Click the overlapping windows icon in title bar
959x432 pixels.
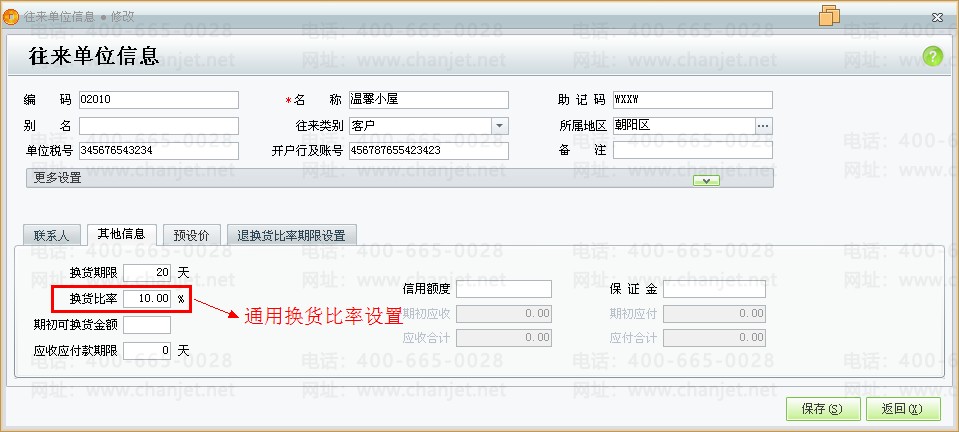click(829, 15)
